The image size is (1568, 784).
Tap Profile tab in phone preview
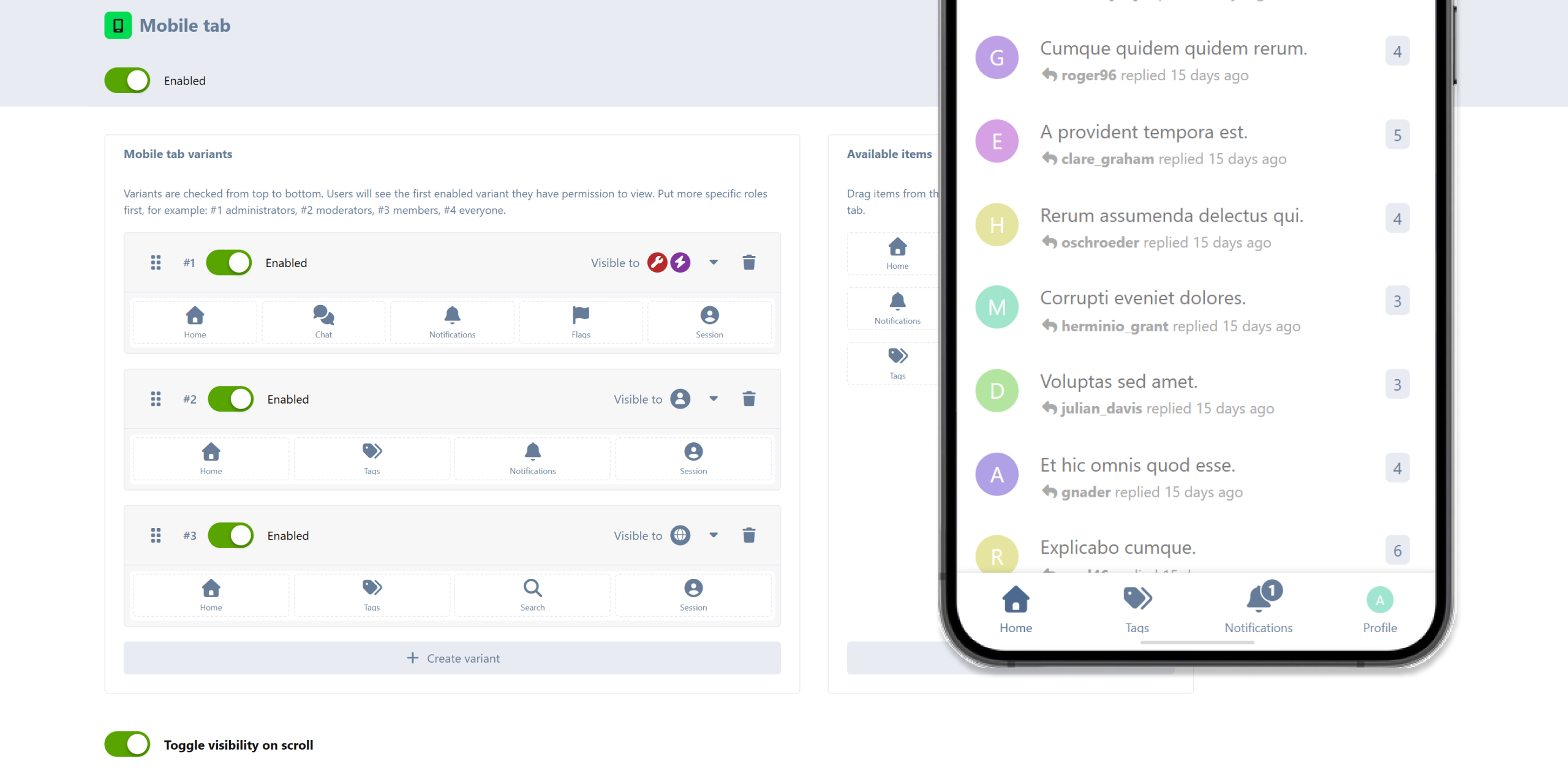coord(1380,609)
